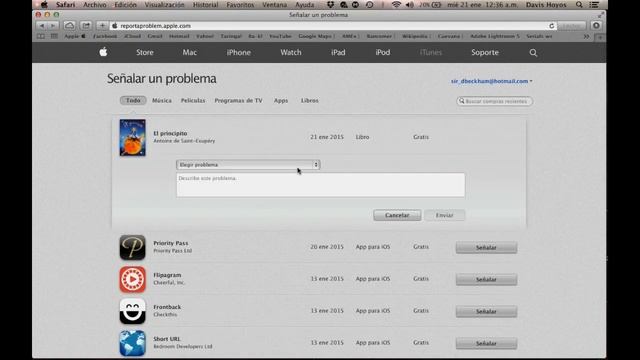The height and width of the screenshot is (360, 640).
Task: Click Señalar for Priority Pass
Action: tap(486, 247)
